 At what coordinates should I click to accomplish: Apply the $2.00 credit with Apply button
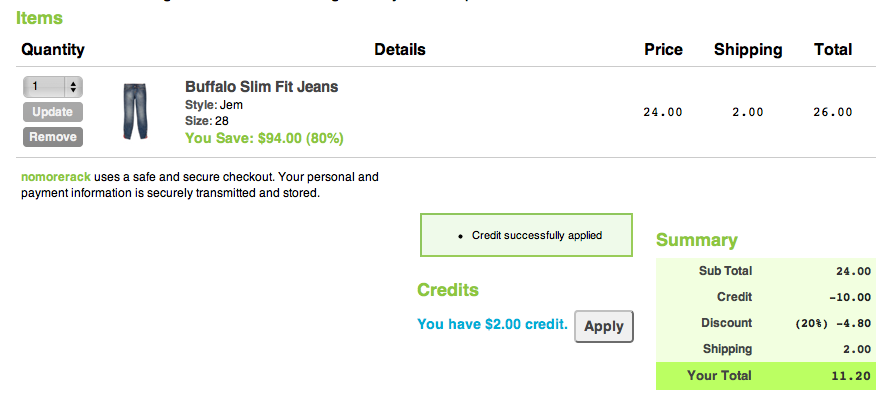[604, 326]
